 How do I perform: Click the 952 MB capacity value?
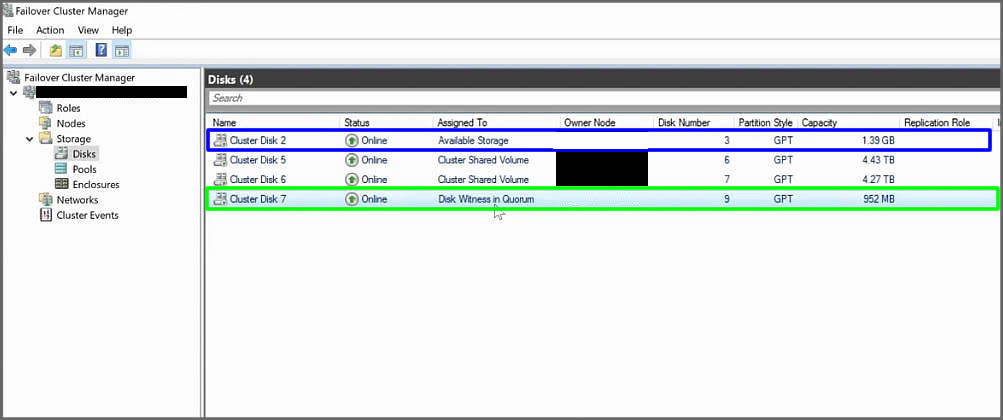click(878, 199)
